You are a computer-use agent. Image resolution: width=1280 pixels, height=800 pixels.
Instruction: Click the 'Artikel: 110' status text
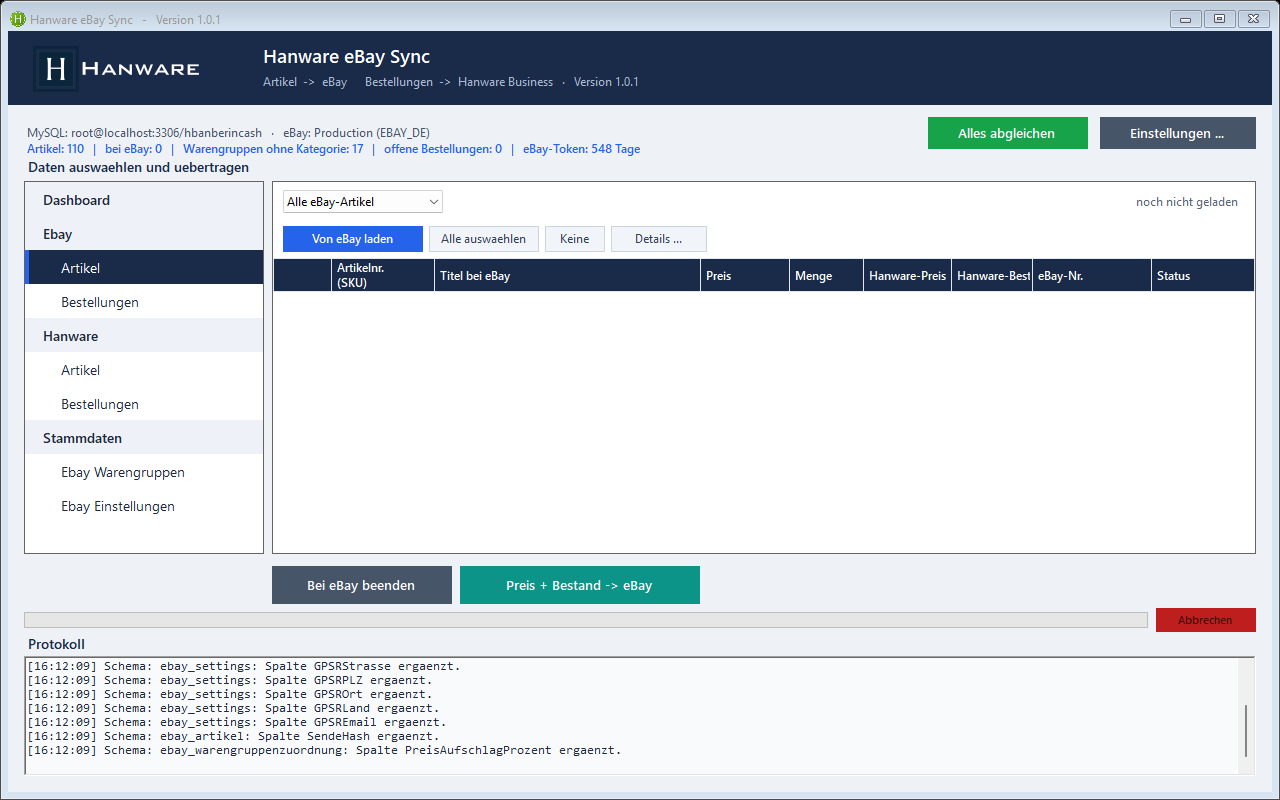pyautogui.click(x=55, y=149)
